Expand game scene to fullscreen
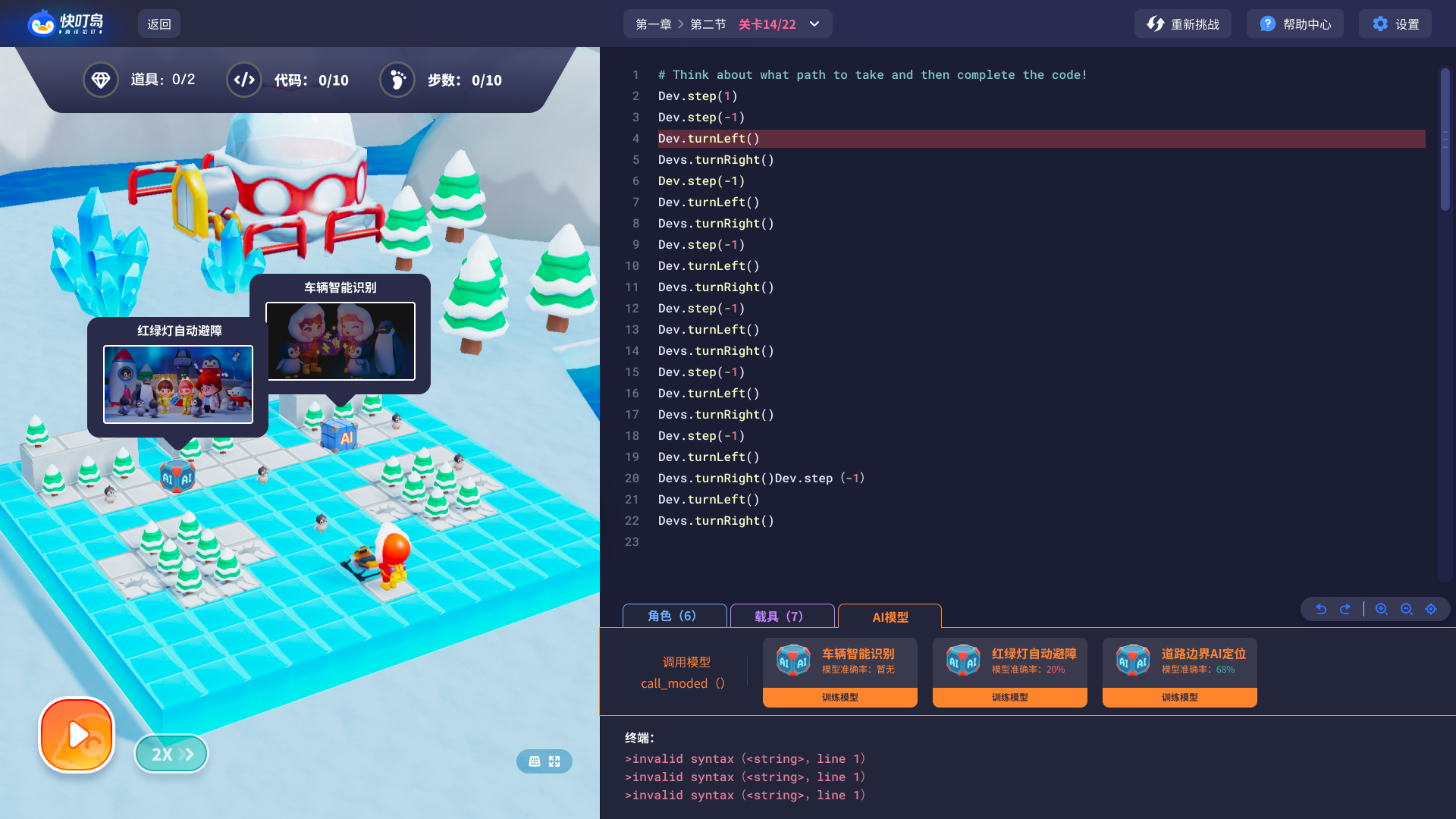1456x819 pixels. click(x=554, y=761)
